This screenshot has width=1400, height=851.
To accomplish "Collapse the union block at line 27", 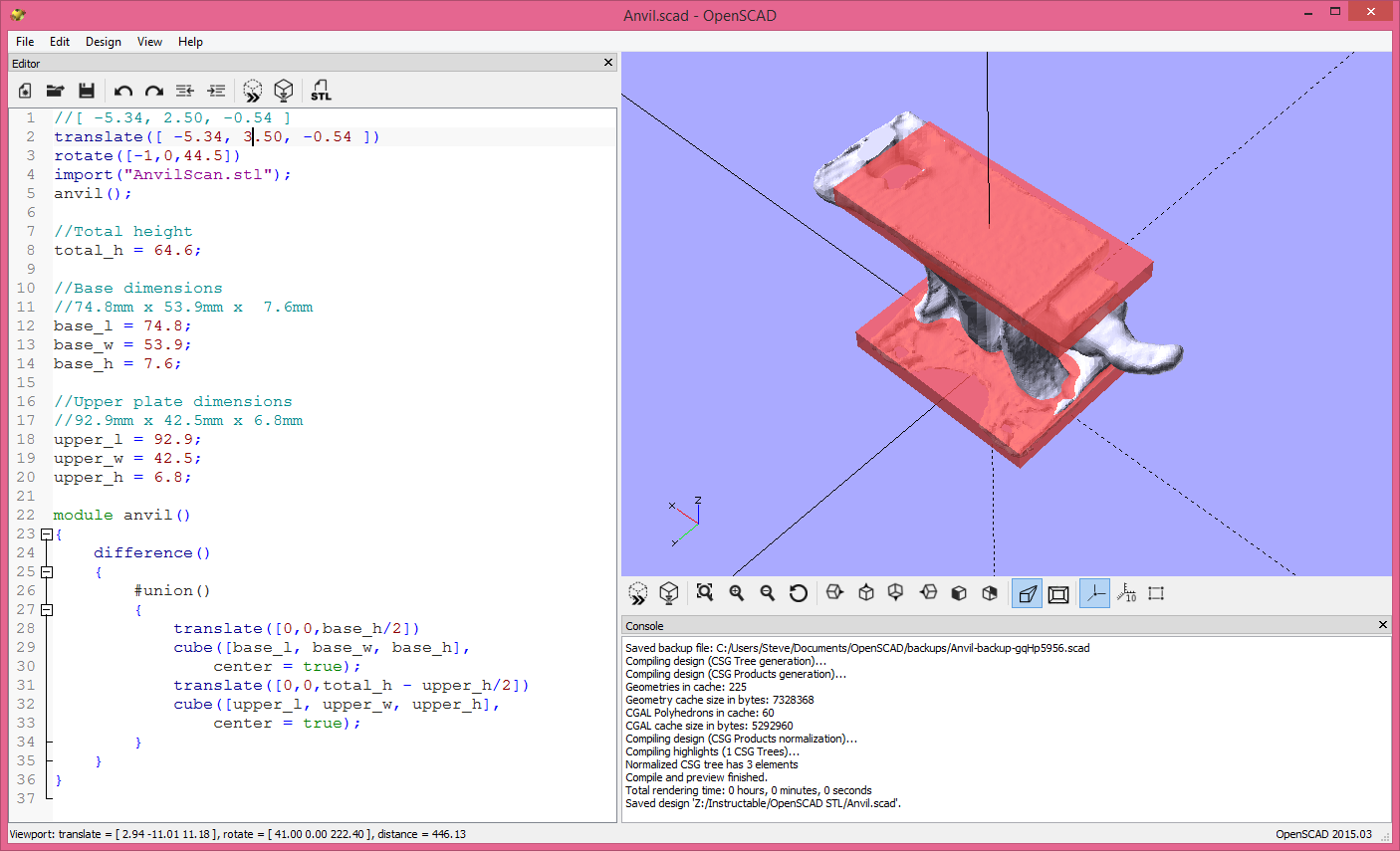I will pos(46,609).
